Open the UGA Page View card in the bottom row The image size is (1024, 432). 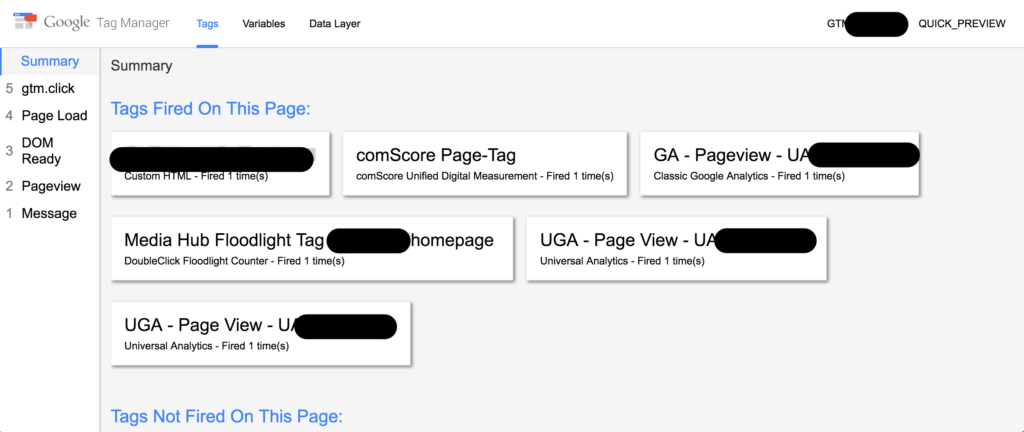coord(261,333)
